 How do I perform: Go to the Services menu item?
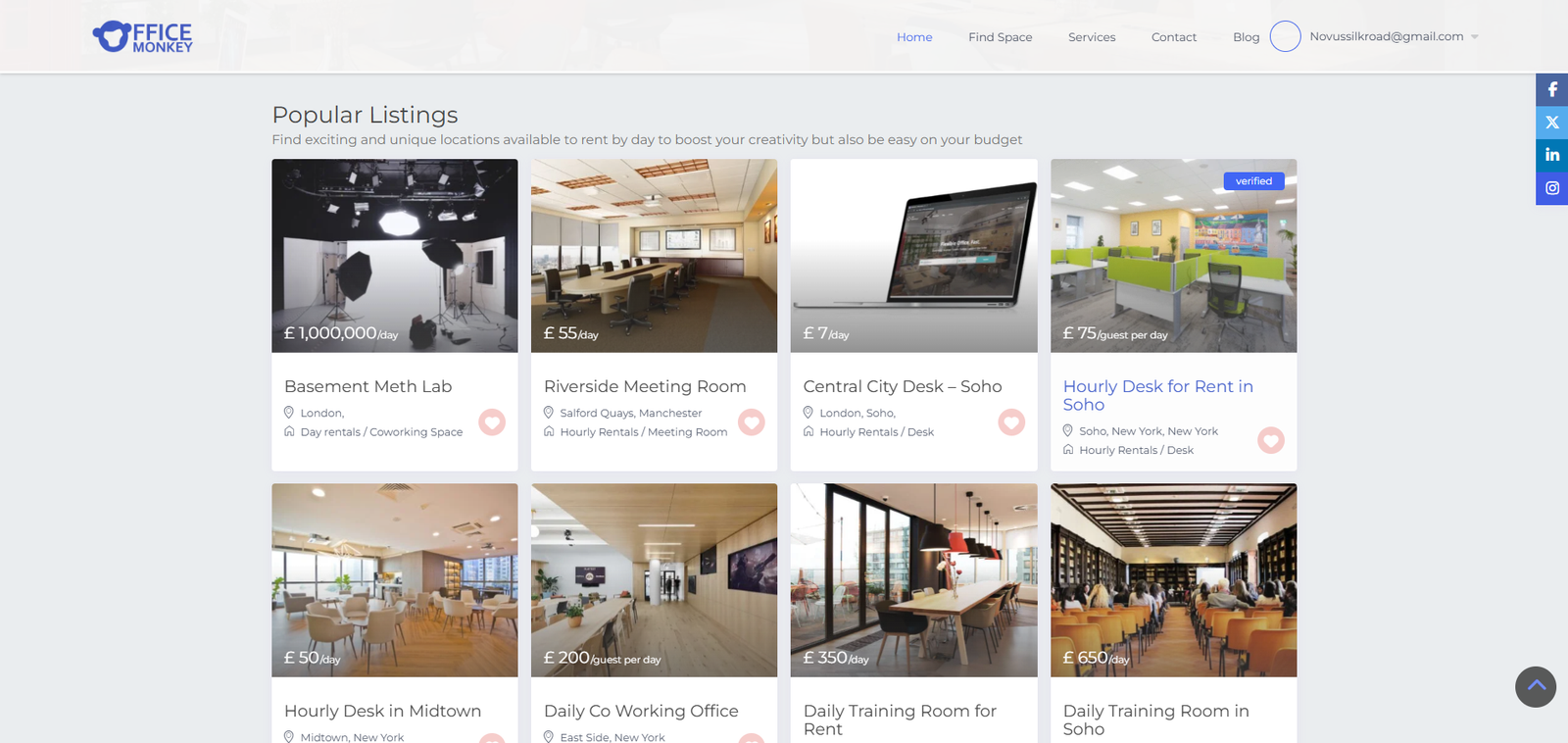coord(1092,37)
